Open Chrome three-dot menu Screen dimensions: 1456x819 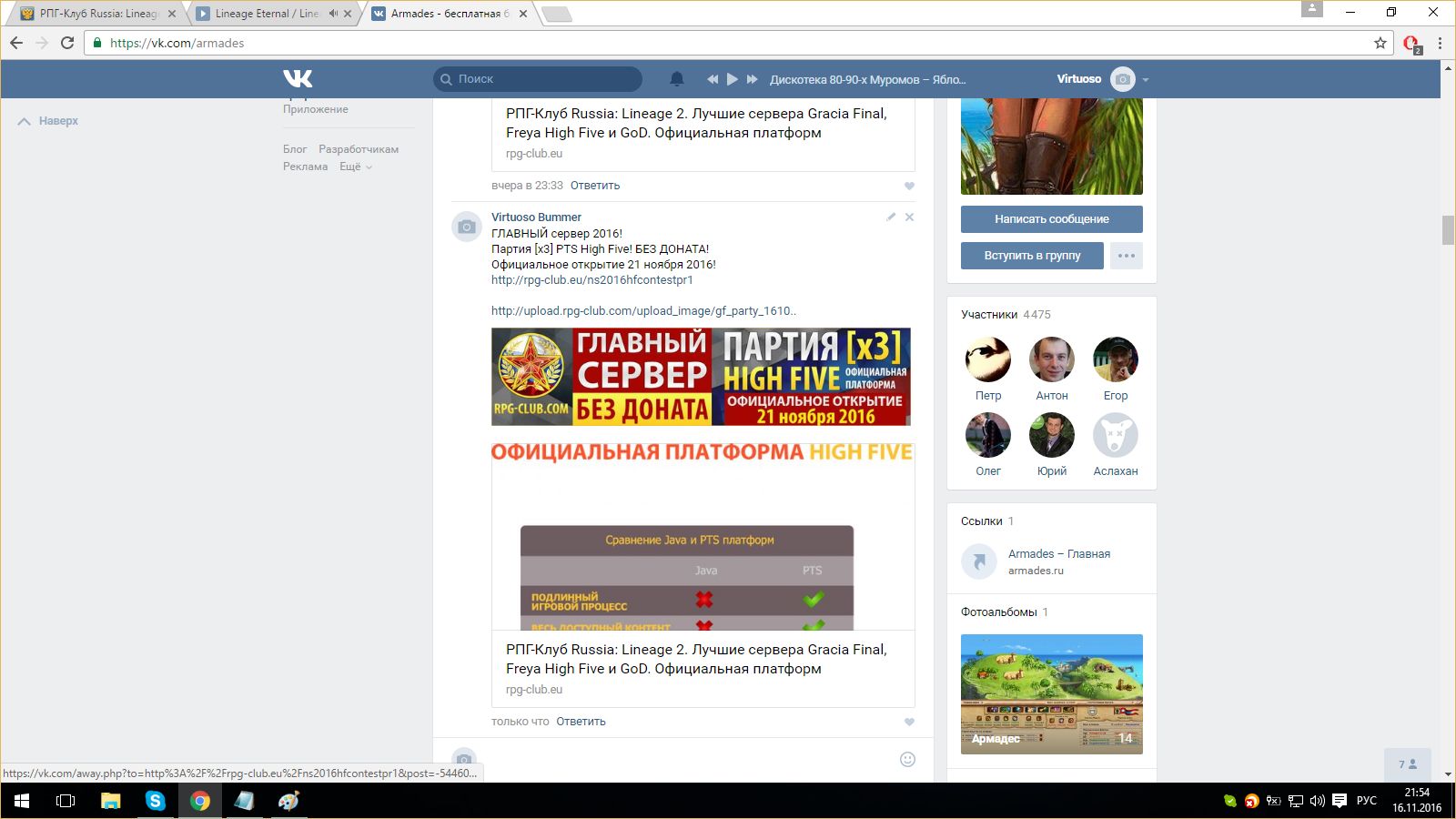[x=1440, y=43]
